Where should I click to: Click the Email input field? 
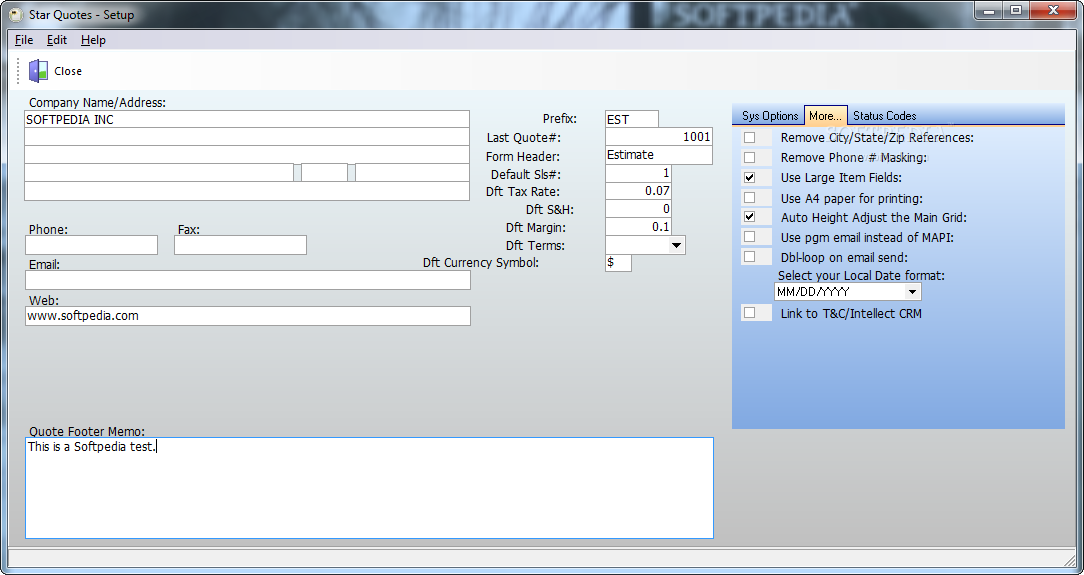point(247,280)
